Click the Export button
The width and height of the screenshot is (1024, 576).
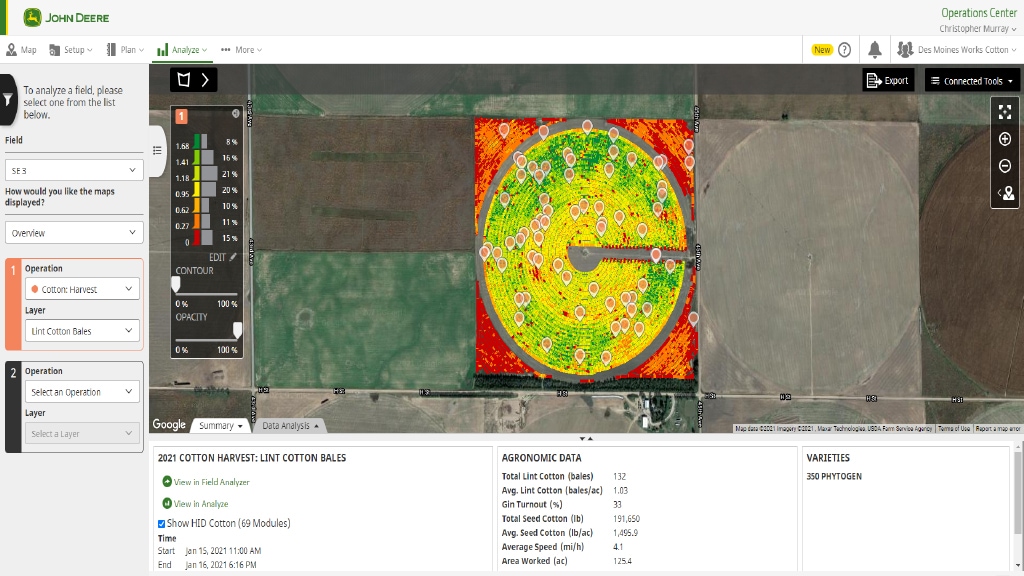888,81
